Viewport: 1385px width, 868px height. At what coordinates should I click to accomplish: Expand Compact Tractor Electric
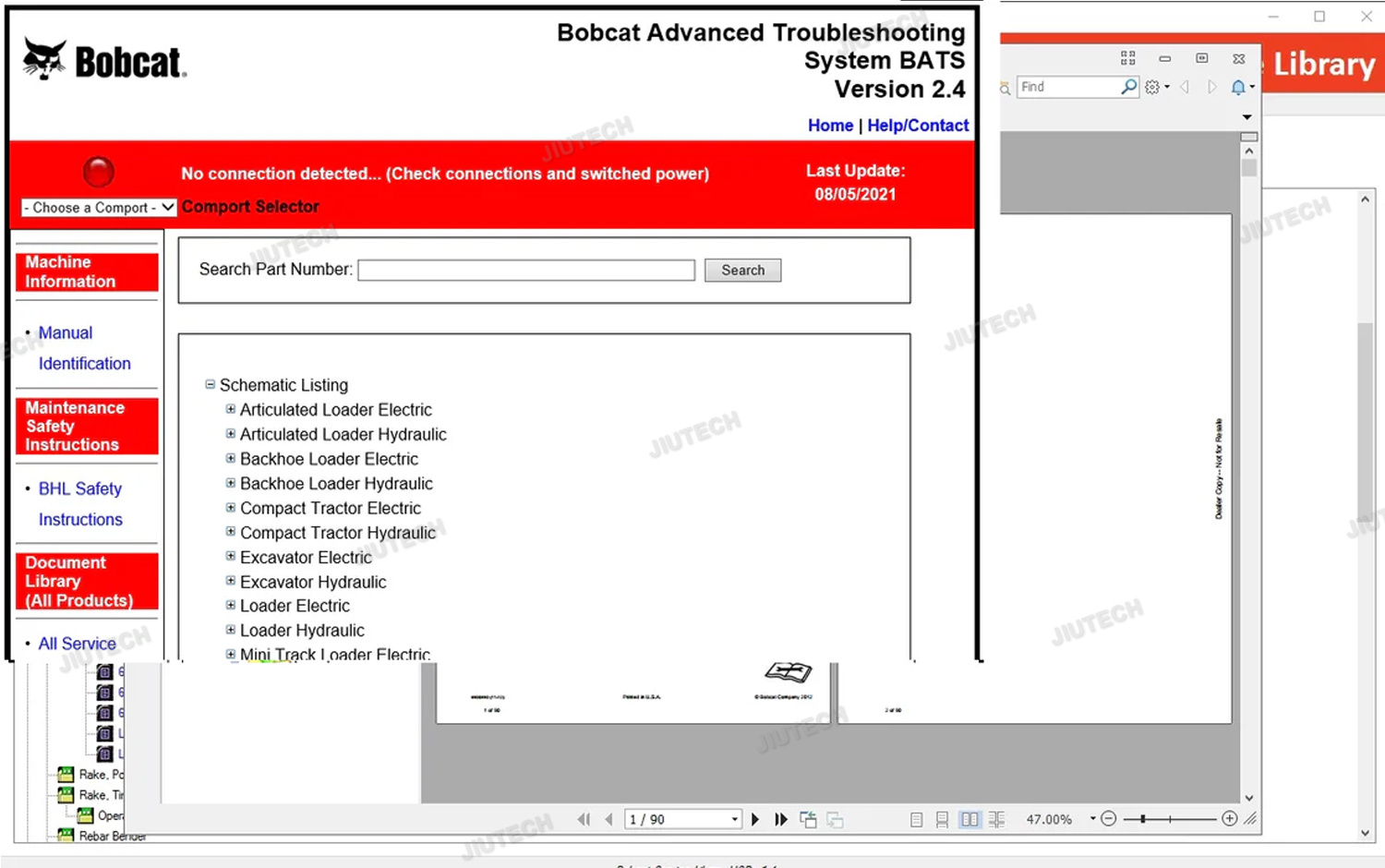tap(231, 507)
